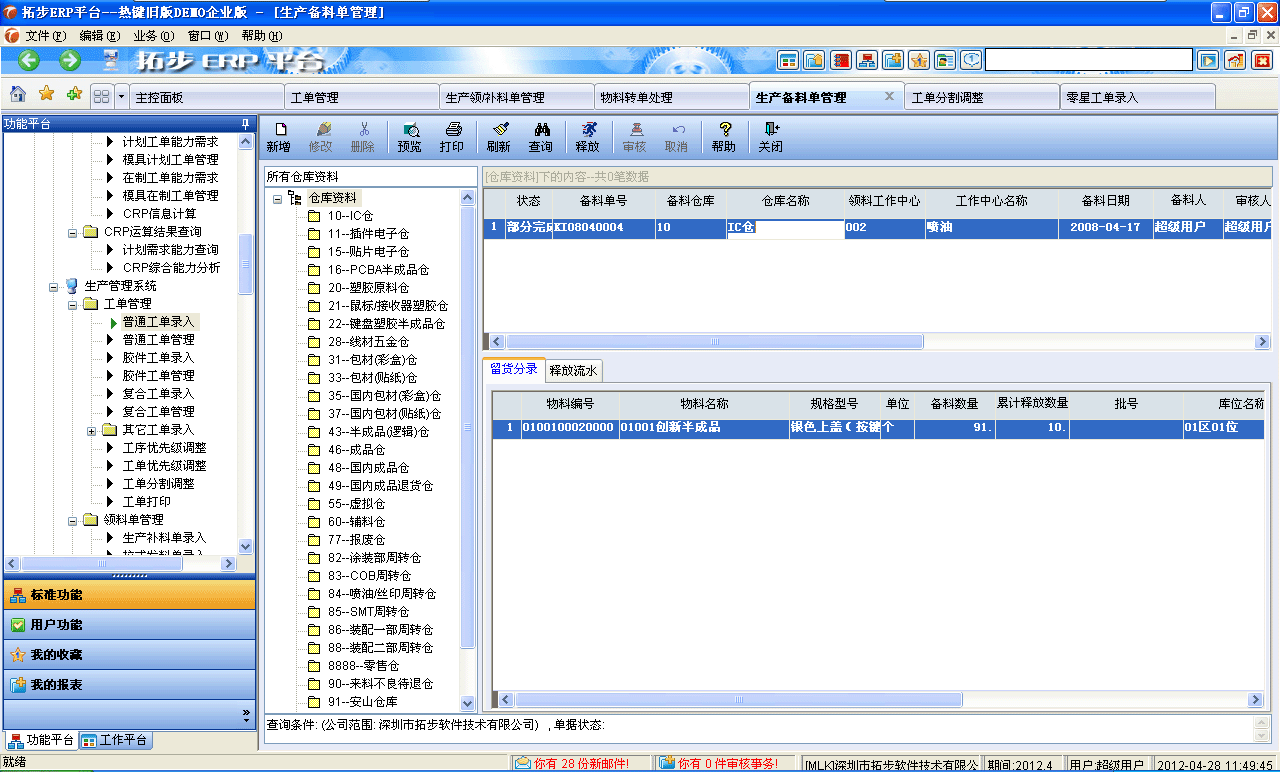
Task: Click the green back navigation arrow
Action: click(x=27, y=60)
